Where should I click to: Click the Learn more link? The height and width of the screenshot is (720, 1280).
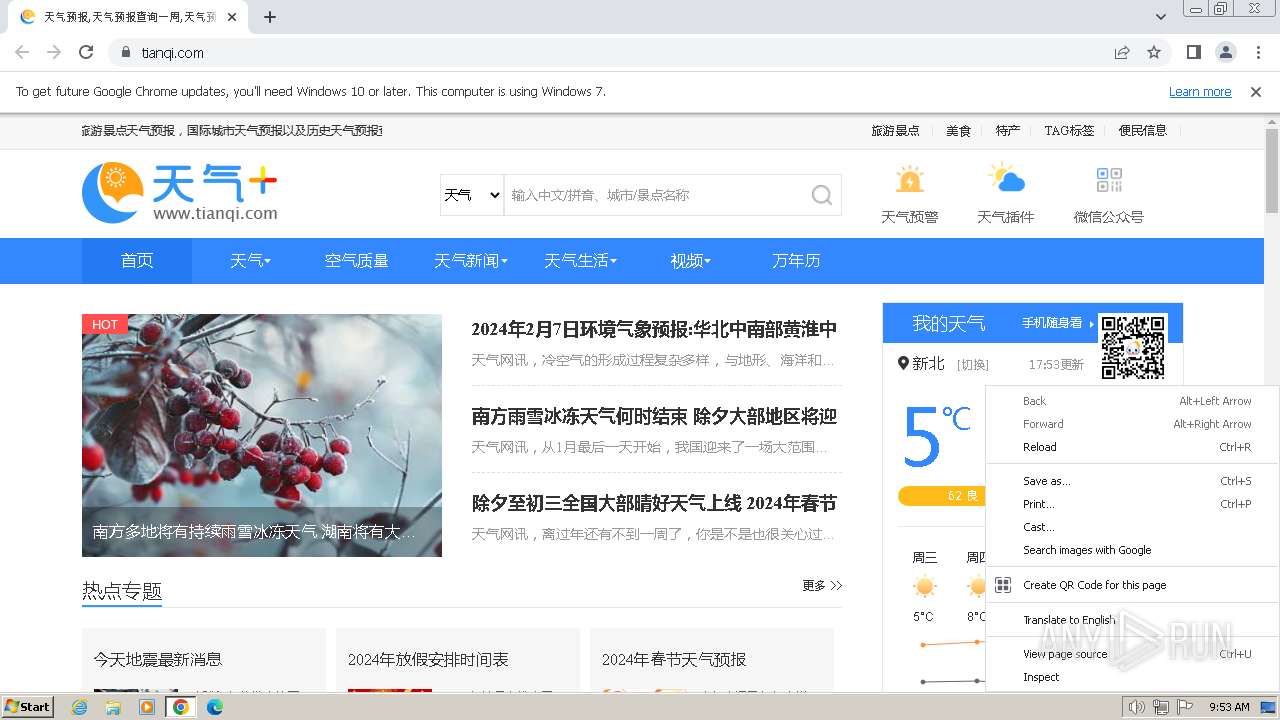click(1200, 91)
